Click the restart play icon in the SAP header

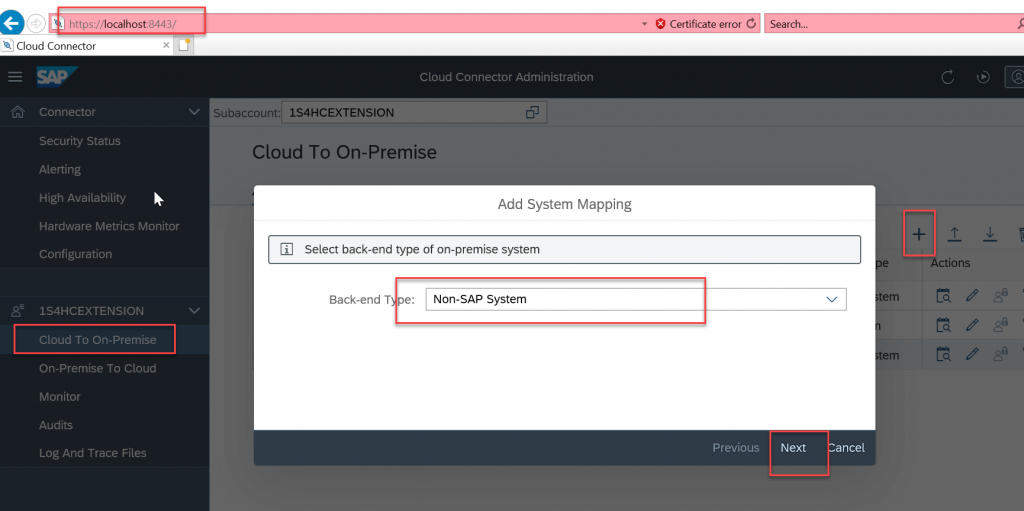[983, 77]
